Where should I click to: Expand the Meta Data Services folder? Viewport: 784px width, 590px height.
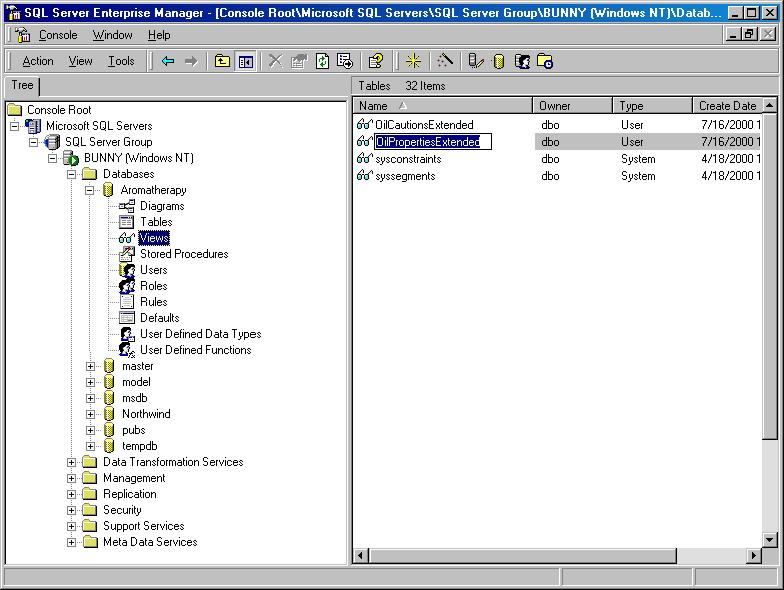(x=72, y=542)
